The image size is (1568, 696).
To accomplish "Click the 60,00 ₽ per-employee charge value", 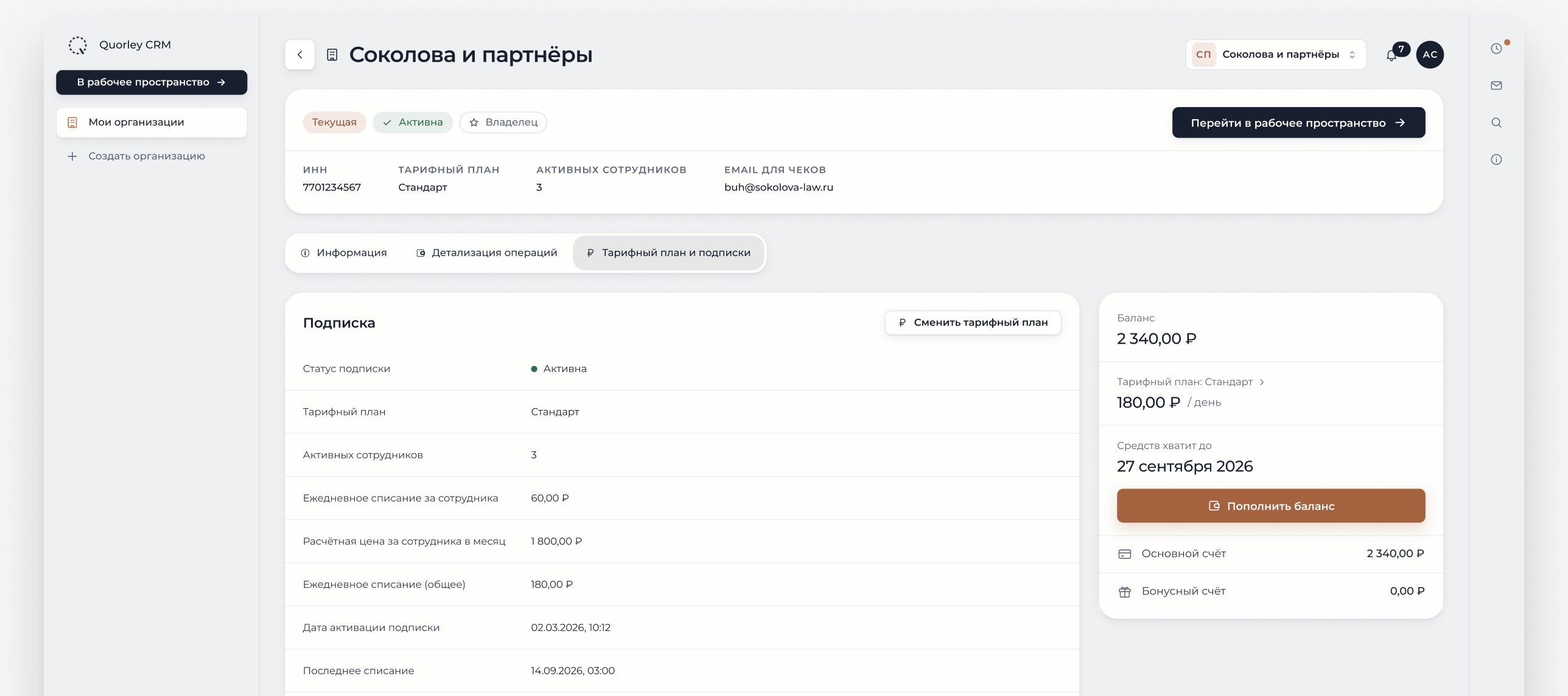I will (550, 498).
